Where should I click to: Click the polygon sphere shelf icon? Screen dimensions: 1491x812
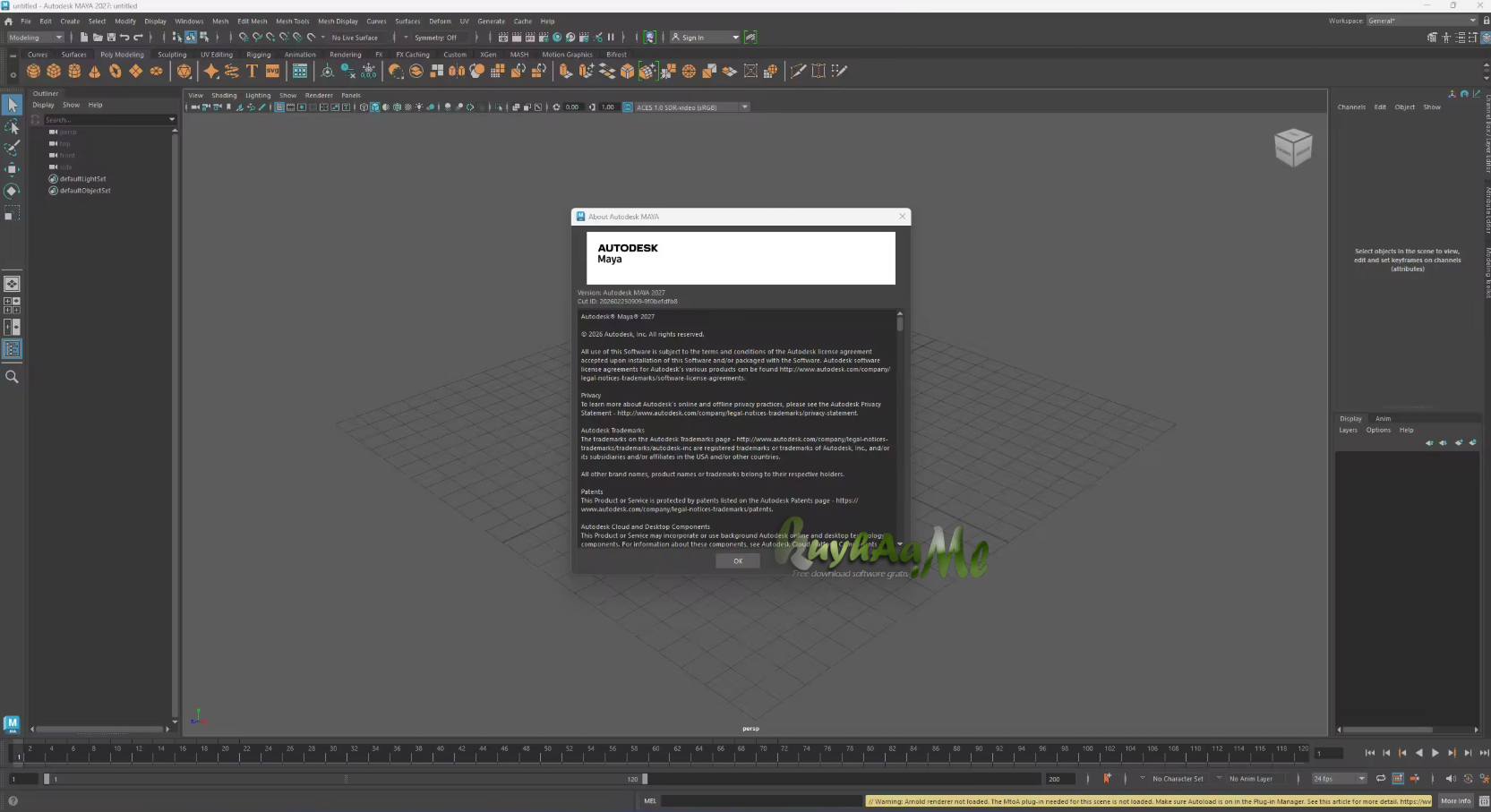coord(33,71)
